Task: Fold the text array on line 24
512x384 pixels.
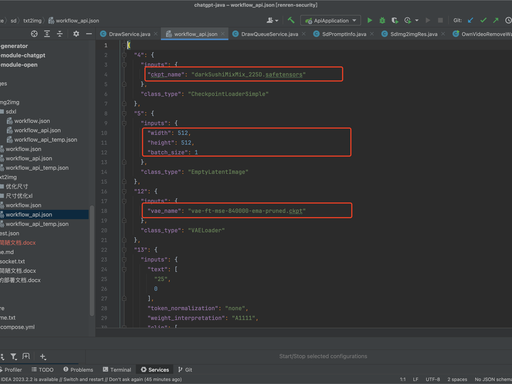Action: [124, 269]
